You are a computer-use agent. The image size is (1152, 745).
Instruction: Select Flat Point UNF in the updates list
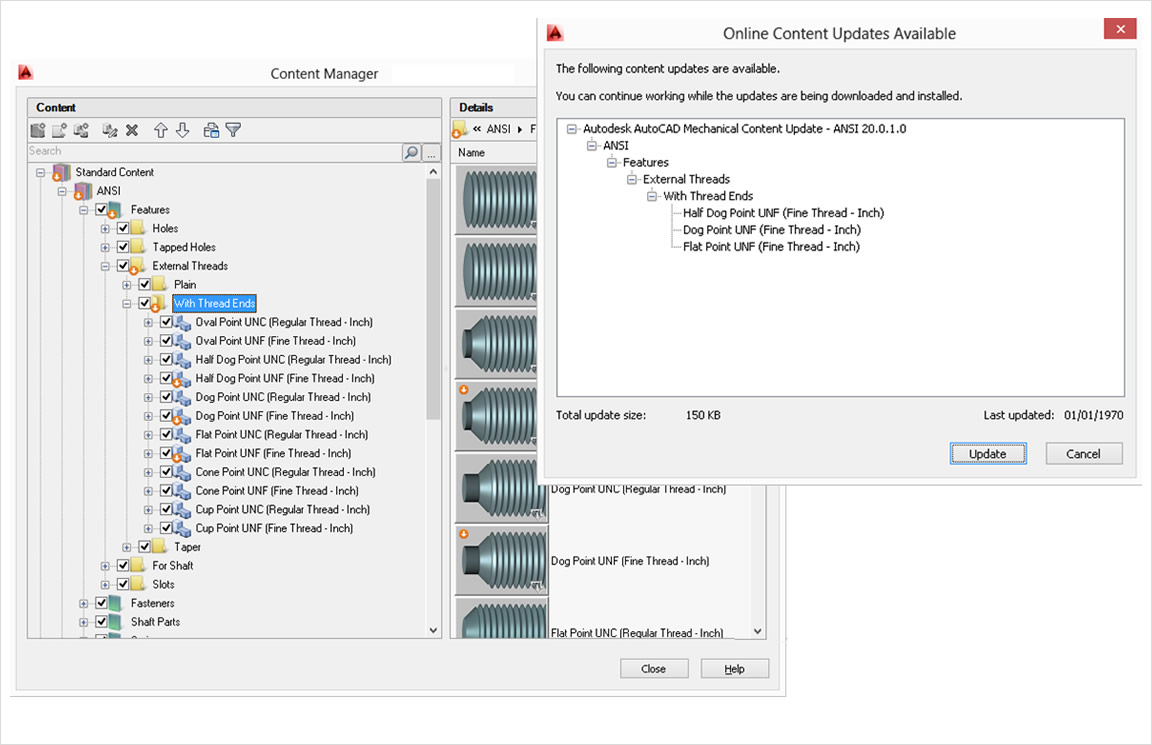point(771,247)
